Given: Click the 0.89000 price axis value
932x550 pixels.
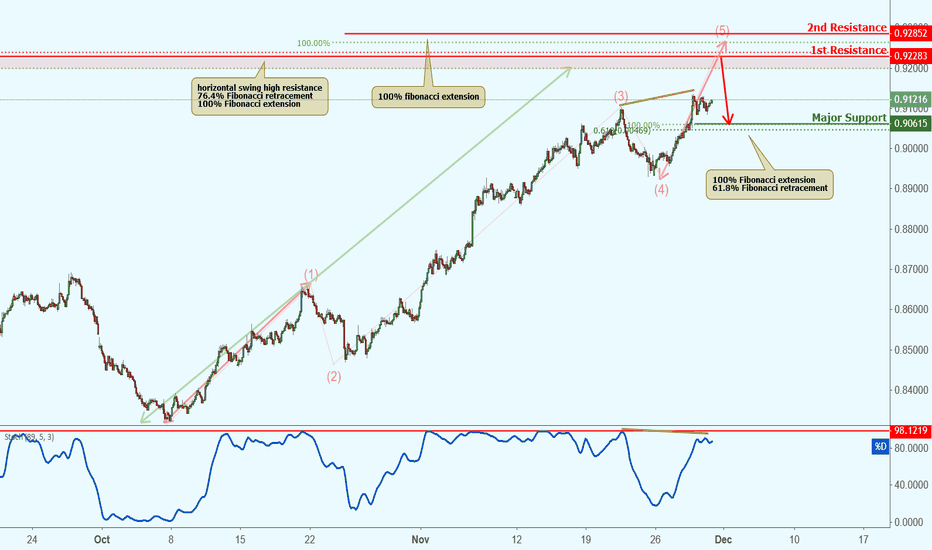Looking at the screenshot, I should click(911, 188).
